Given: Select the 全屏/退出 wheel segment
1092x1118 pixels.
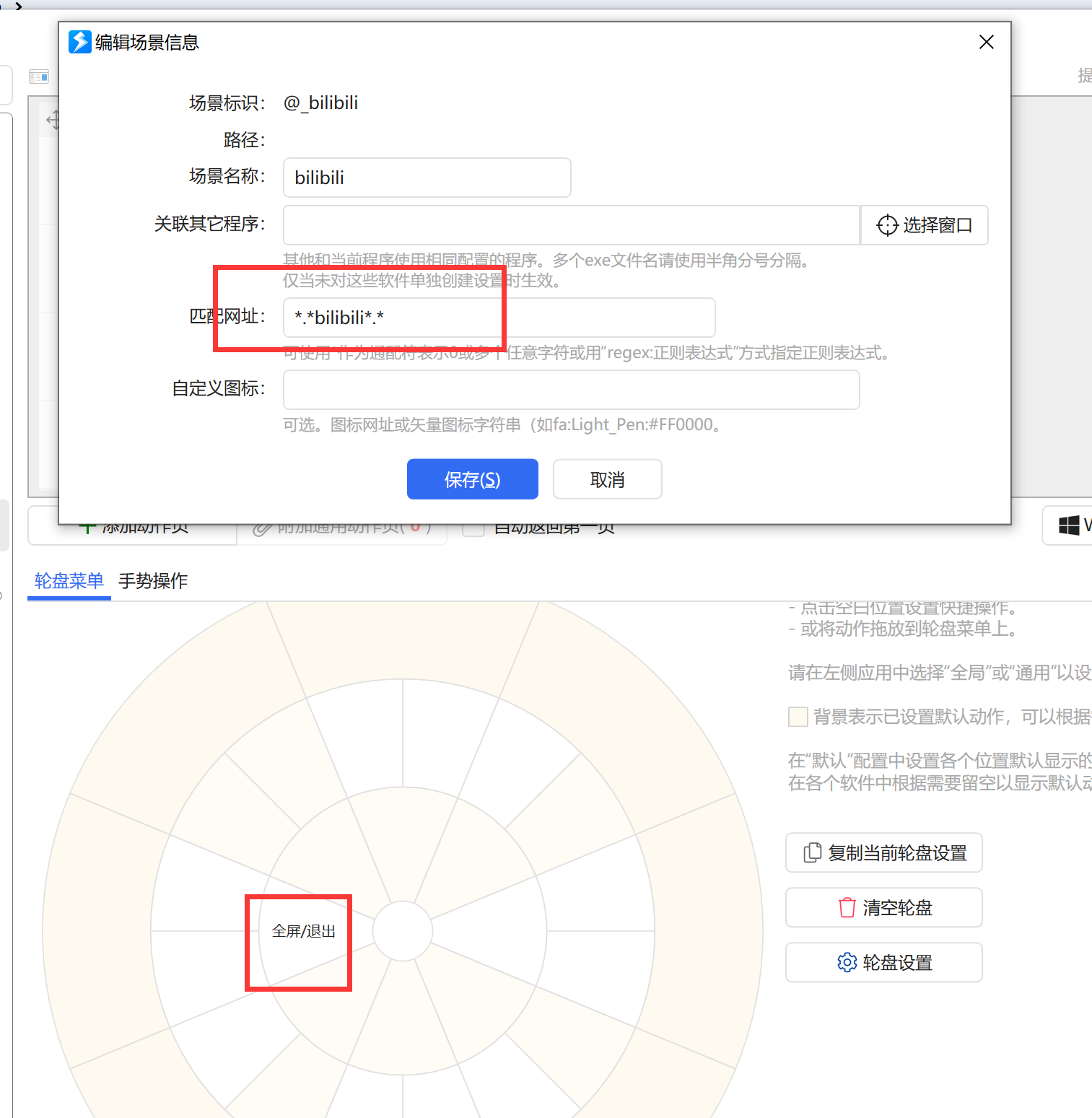Looking at the screenshot, I should pos(304,931).
